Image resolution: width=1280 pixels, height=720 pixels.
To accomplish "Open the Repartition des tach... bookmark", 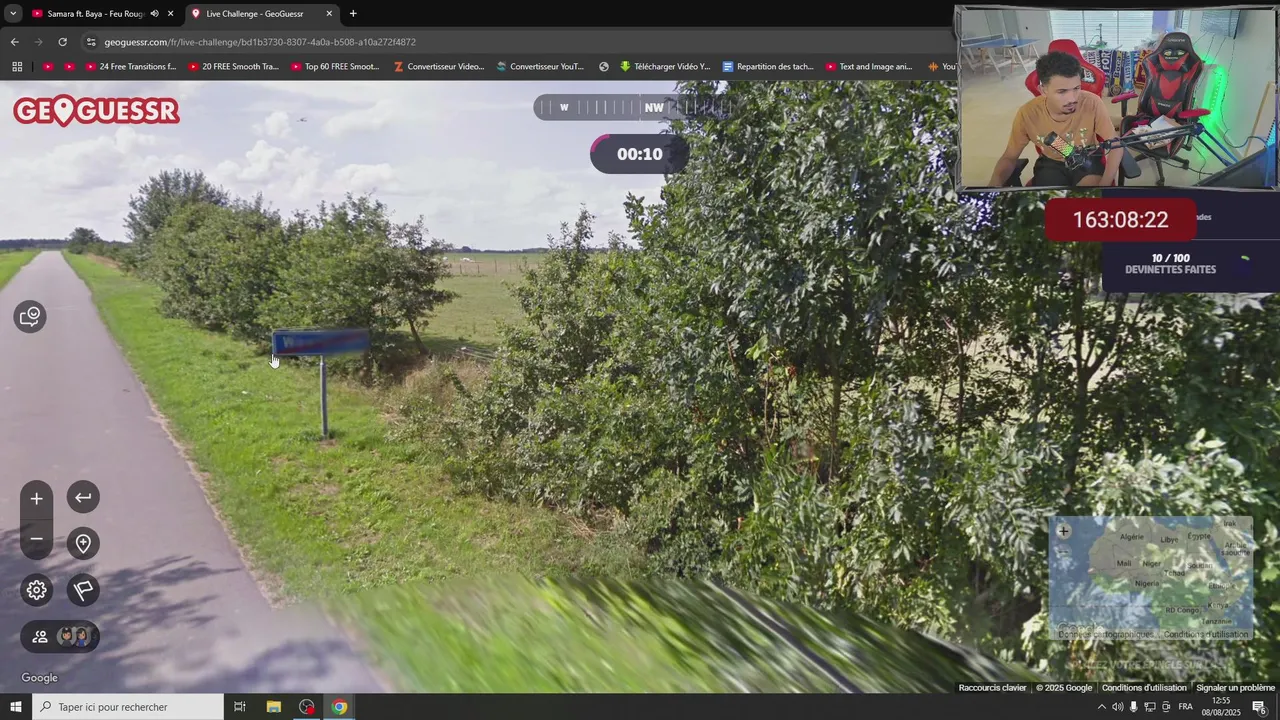I will (768, 67).
